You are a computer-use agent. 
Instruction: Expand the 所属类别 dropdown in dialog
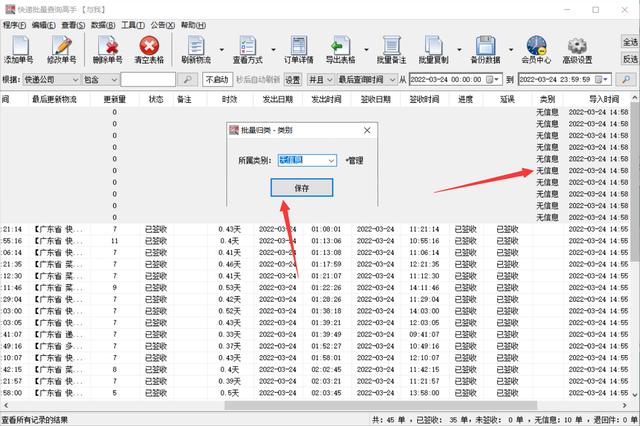[x=331, y=159]
